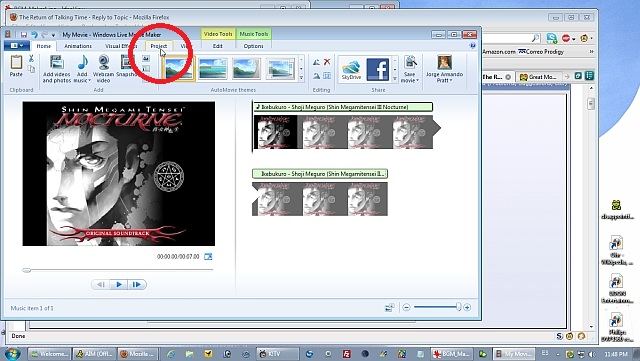Click the 11:48 PM system clock
This screenshot has width=640, height=361.
[616, 354]
